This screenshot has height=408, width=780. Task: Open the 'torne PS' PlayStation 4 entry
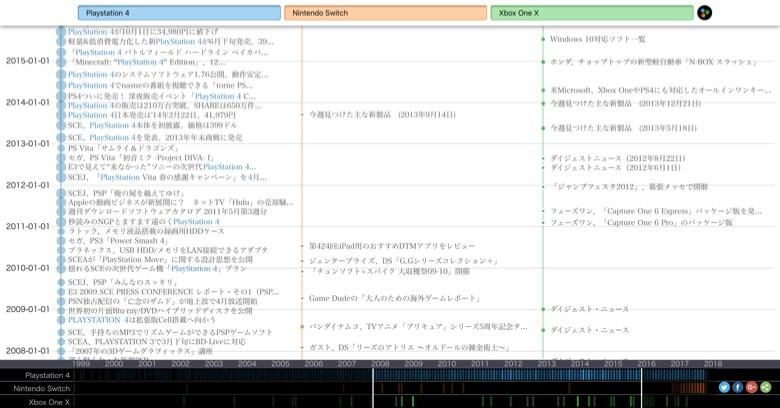pyautogui.click(x=160, y=85)
